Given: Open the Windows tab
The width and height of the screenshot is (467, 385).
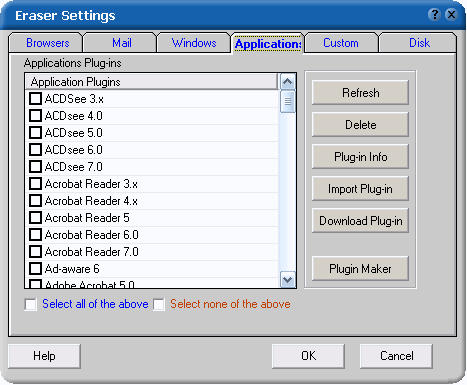Looking at the screenshot, I should [x=194, y=43].
